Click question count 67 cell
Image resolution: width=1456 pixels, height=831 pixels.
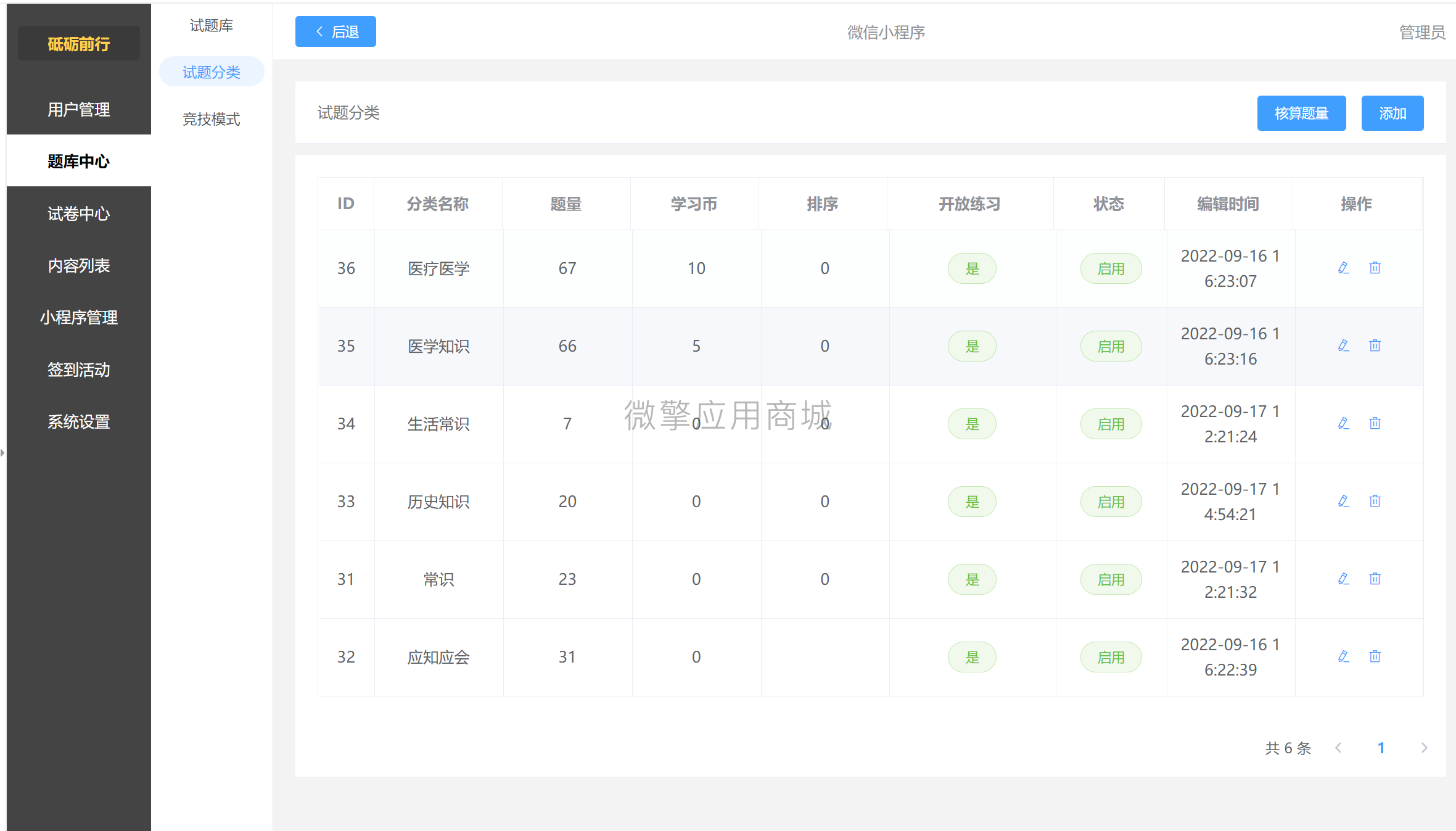click(567, 268)
